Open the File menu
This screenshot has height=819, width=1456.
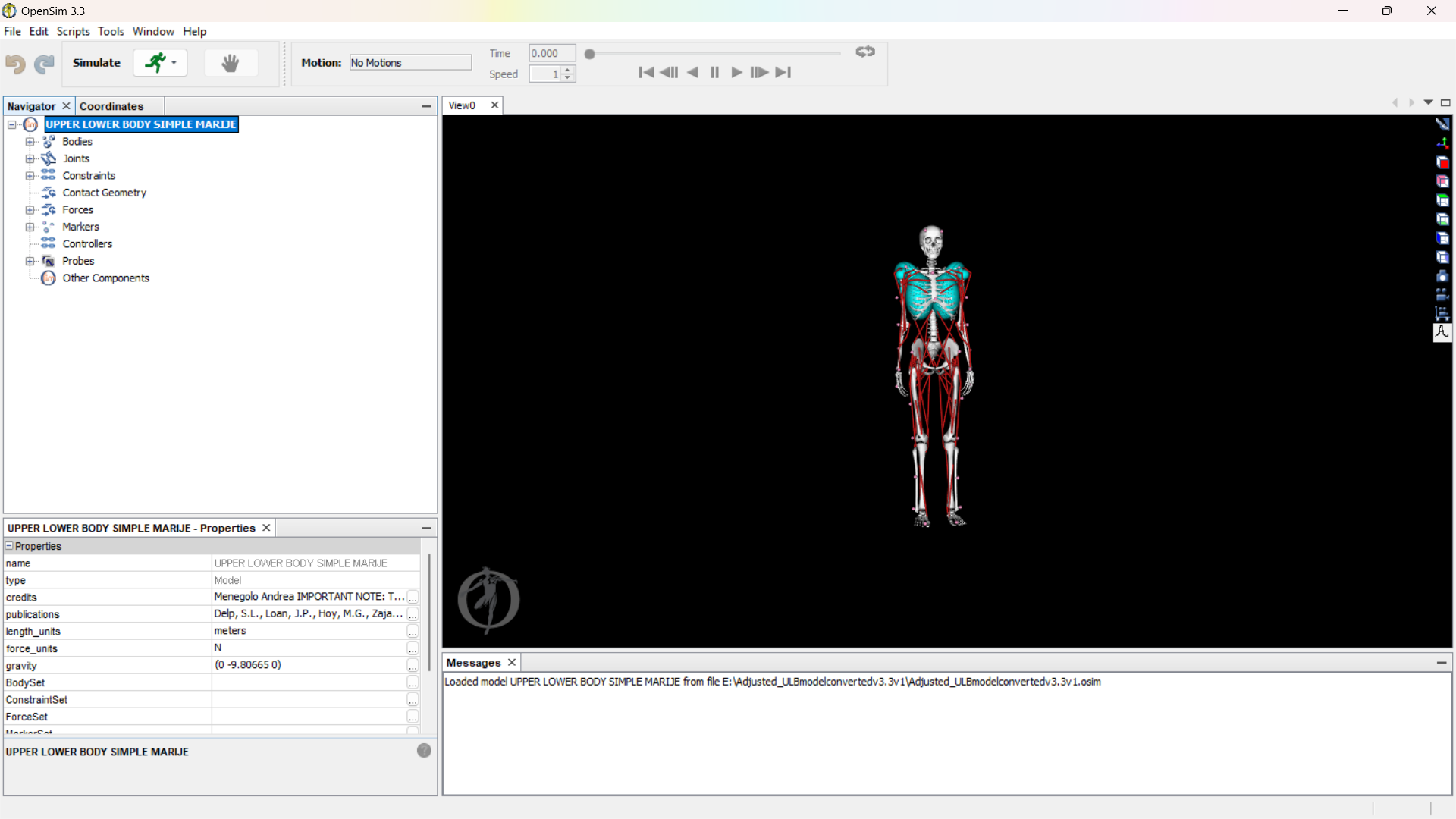12,31
